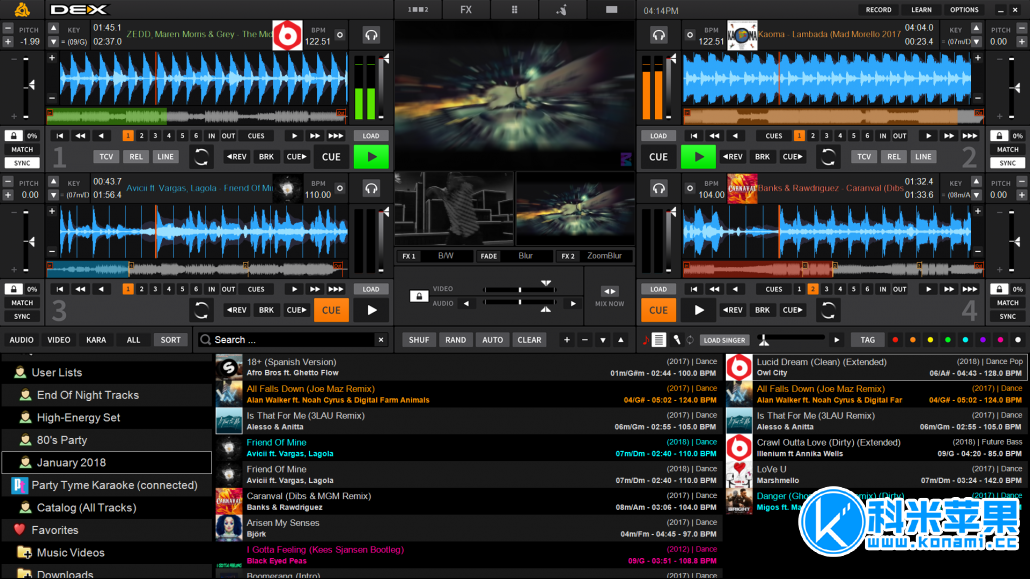Click the red music note icon
The image size is (1030, 579).
(645, 340)
